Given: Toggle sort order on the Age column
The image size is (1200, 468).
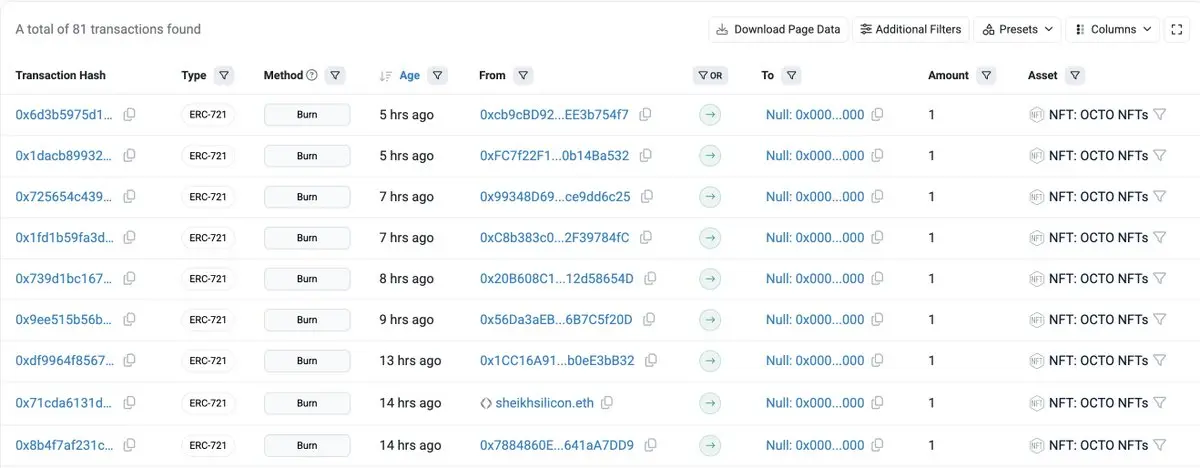Looking at the screenshot, I should coord(409,75).
